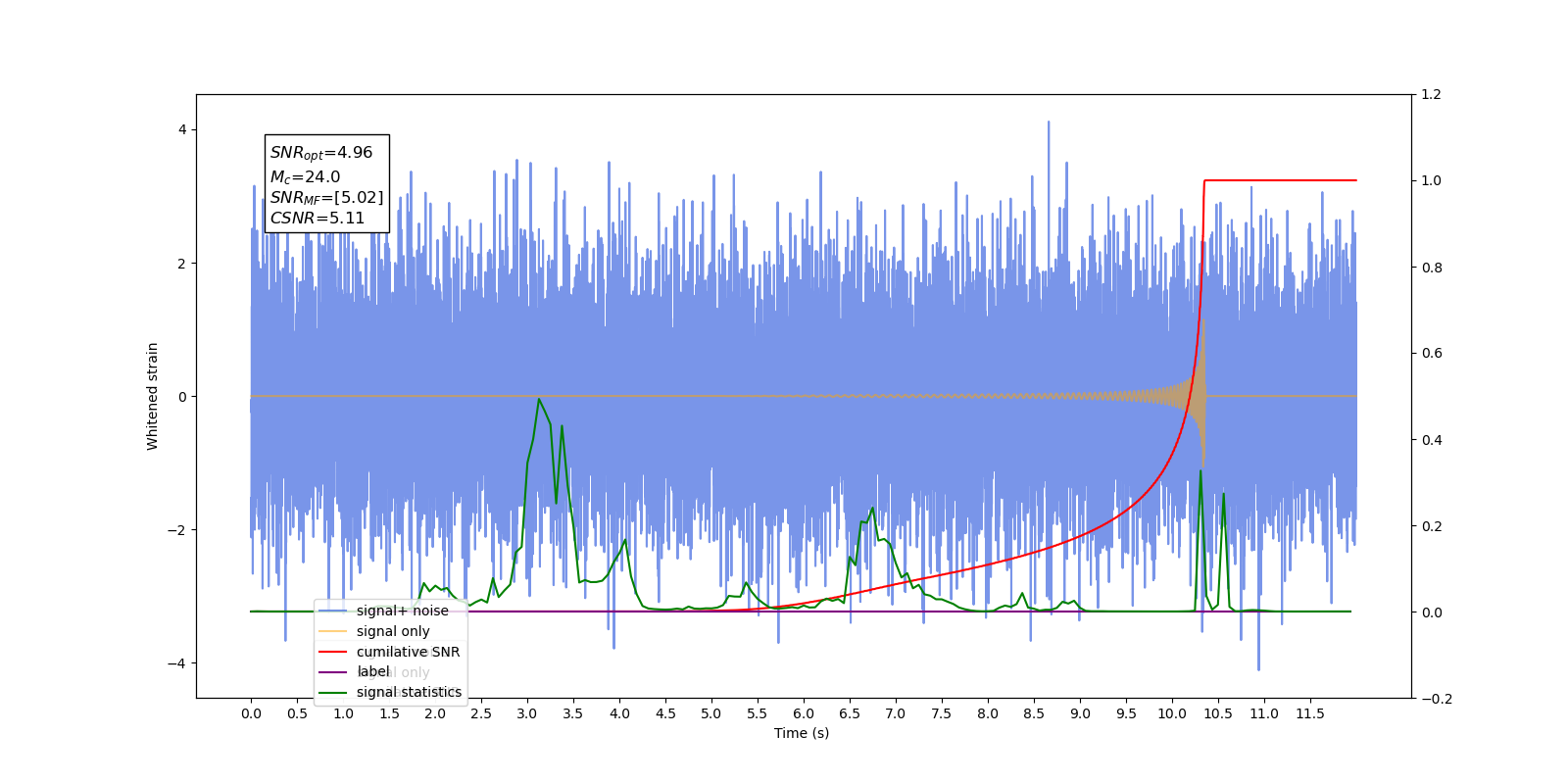Click the 'signal+ noise' legend entry

click(x=402, y=611)
